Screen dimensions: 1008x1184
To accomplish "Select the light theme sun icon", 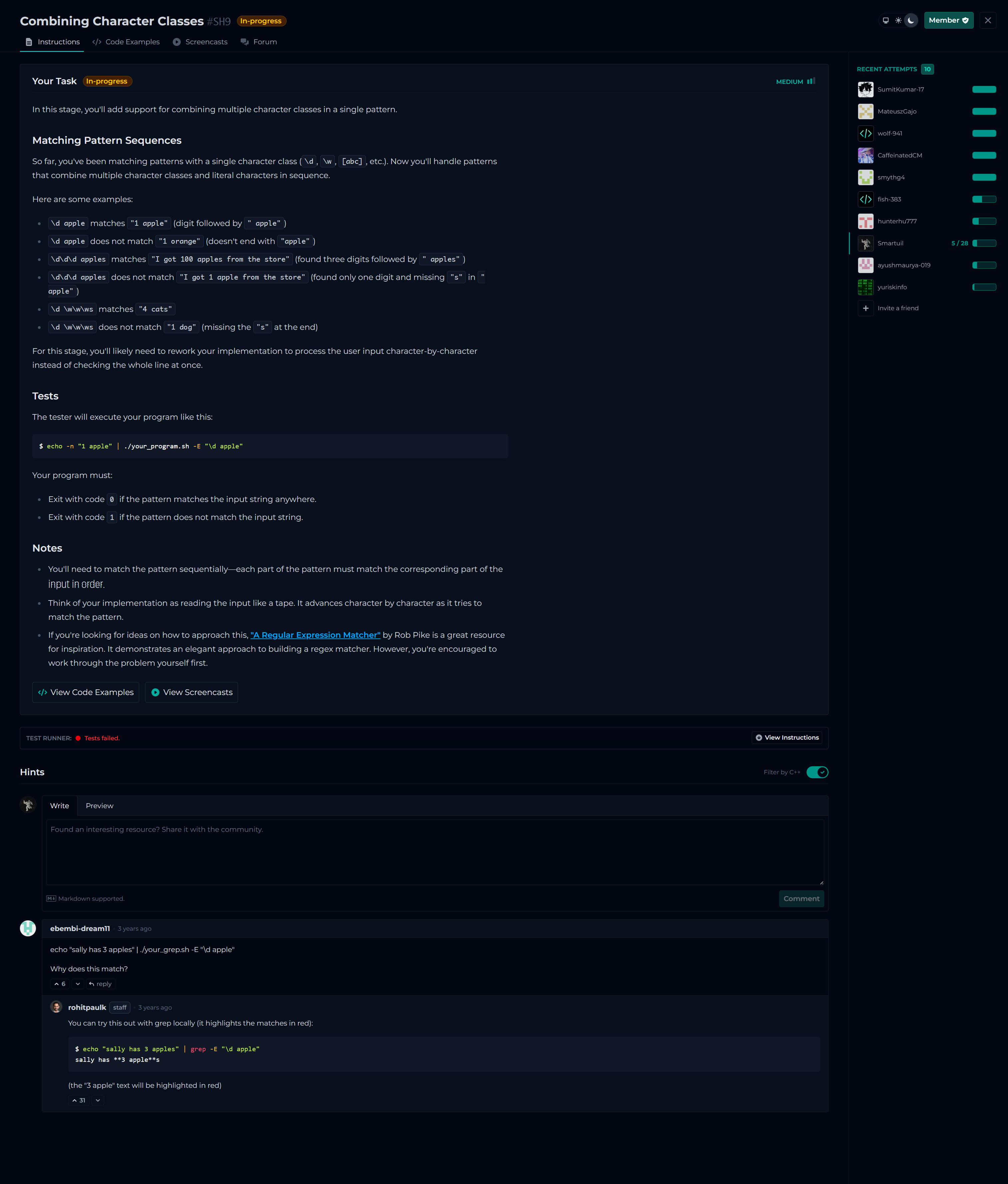I will click(x=898, y=21).
